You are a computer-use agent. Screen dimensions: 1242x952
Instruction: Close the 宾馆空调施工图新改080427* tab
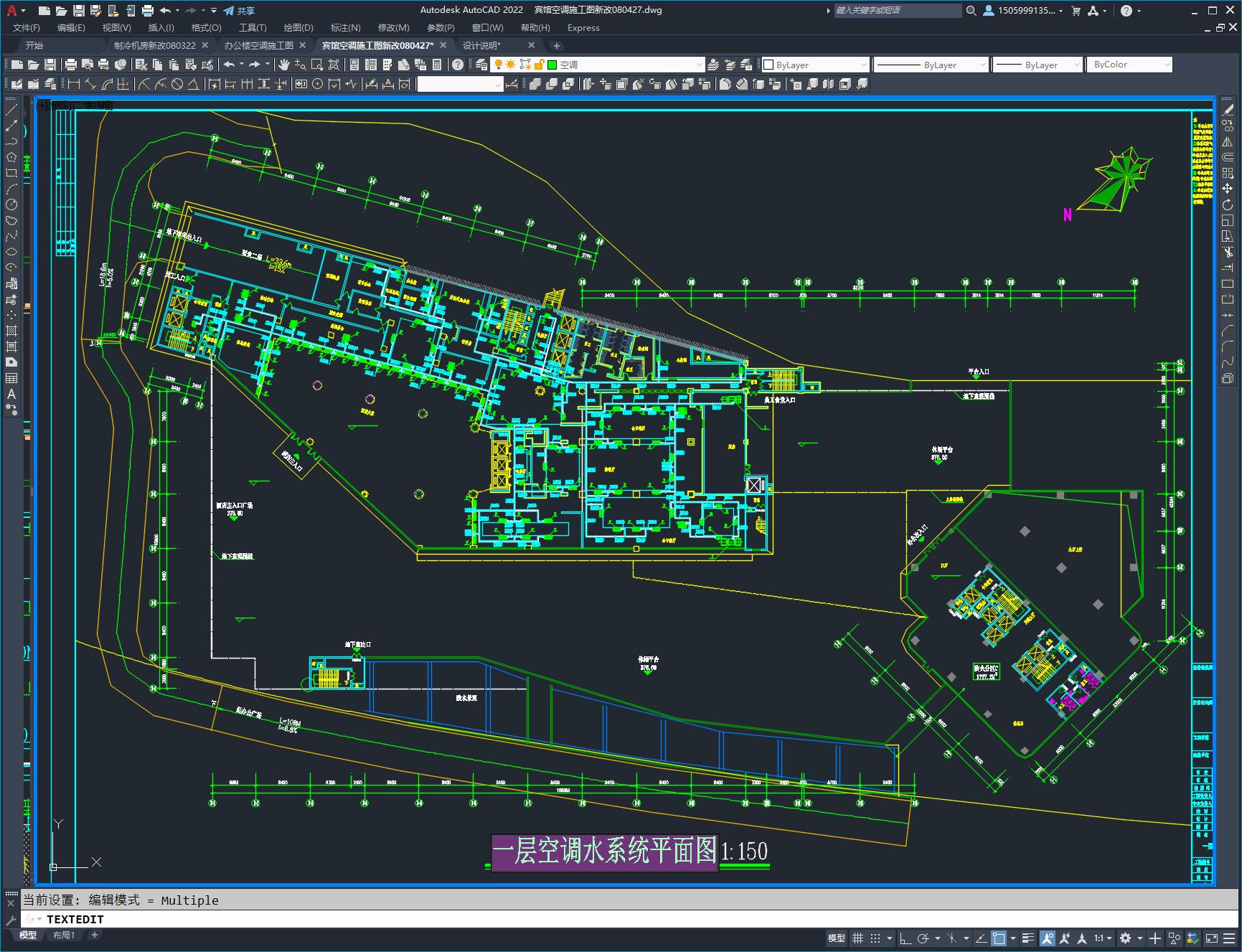click(x=443, y=45)
